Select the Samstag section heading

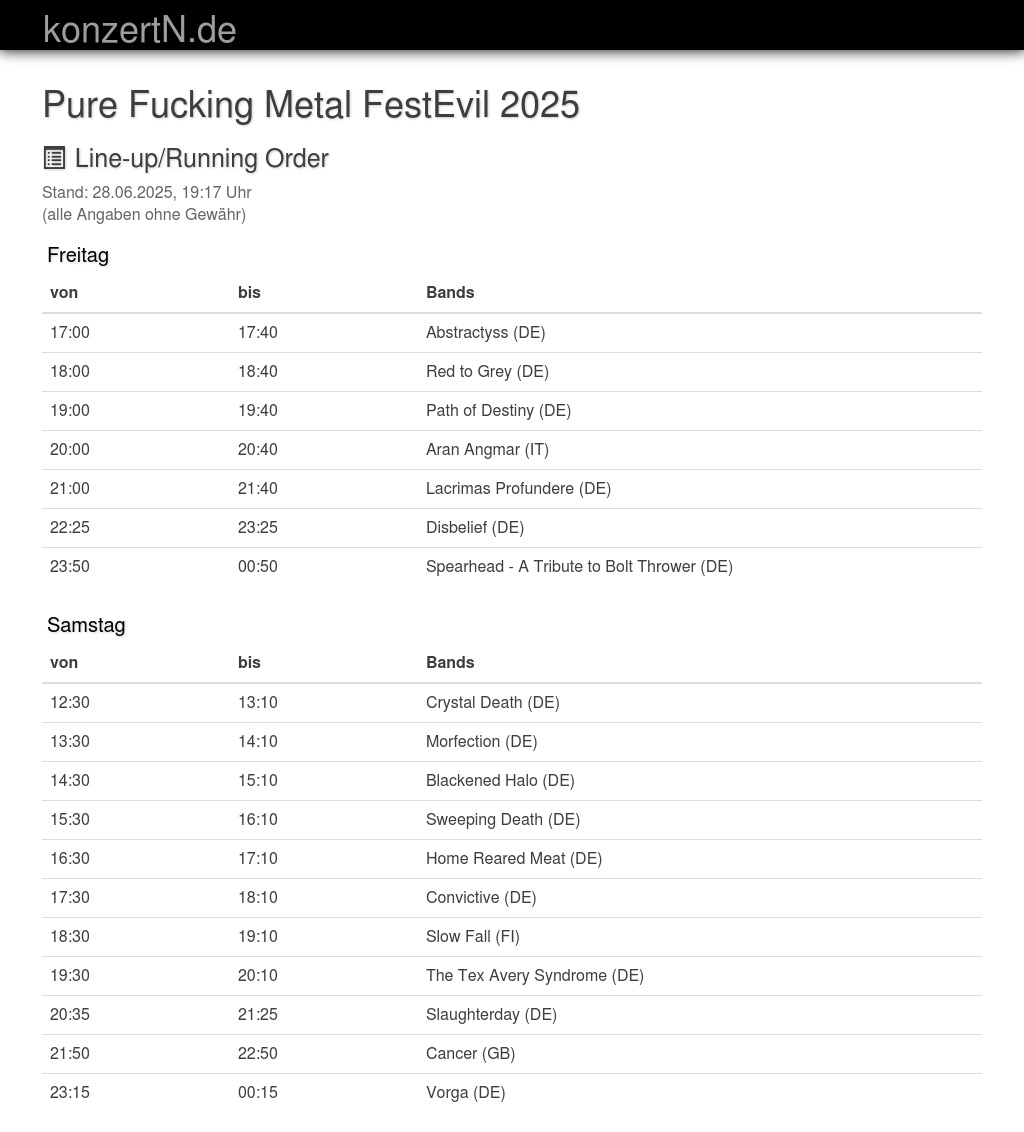86,625
